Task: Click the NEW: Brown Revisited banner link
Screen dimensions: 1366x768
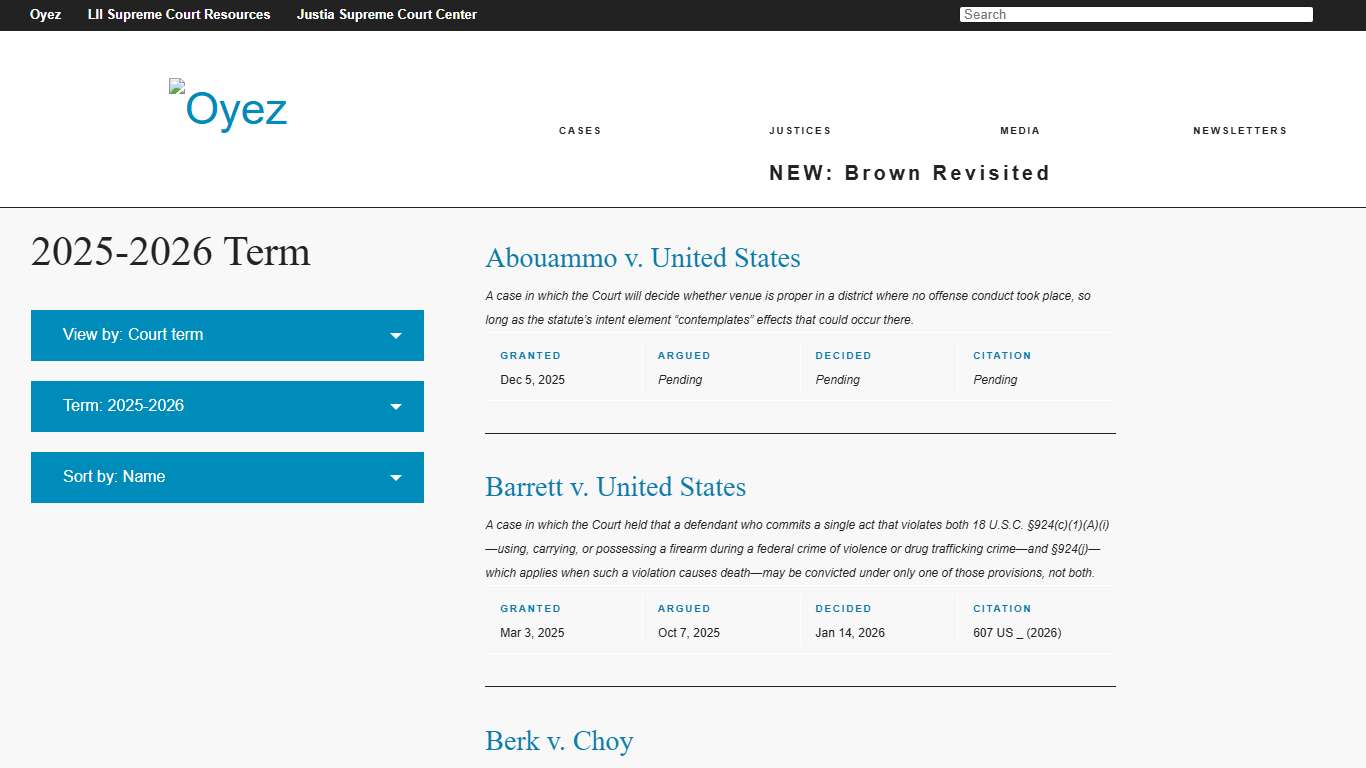Action: pyautogui.click(x=909, y=173)
